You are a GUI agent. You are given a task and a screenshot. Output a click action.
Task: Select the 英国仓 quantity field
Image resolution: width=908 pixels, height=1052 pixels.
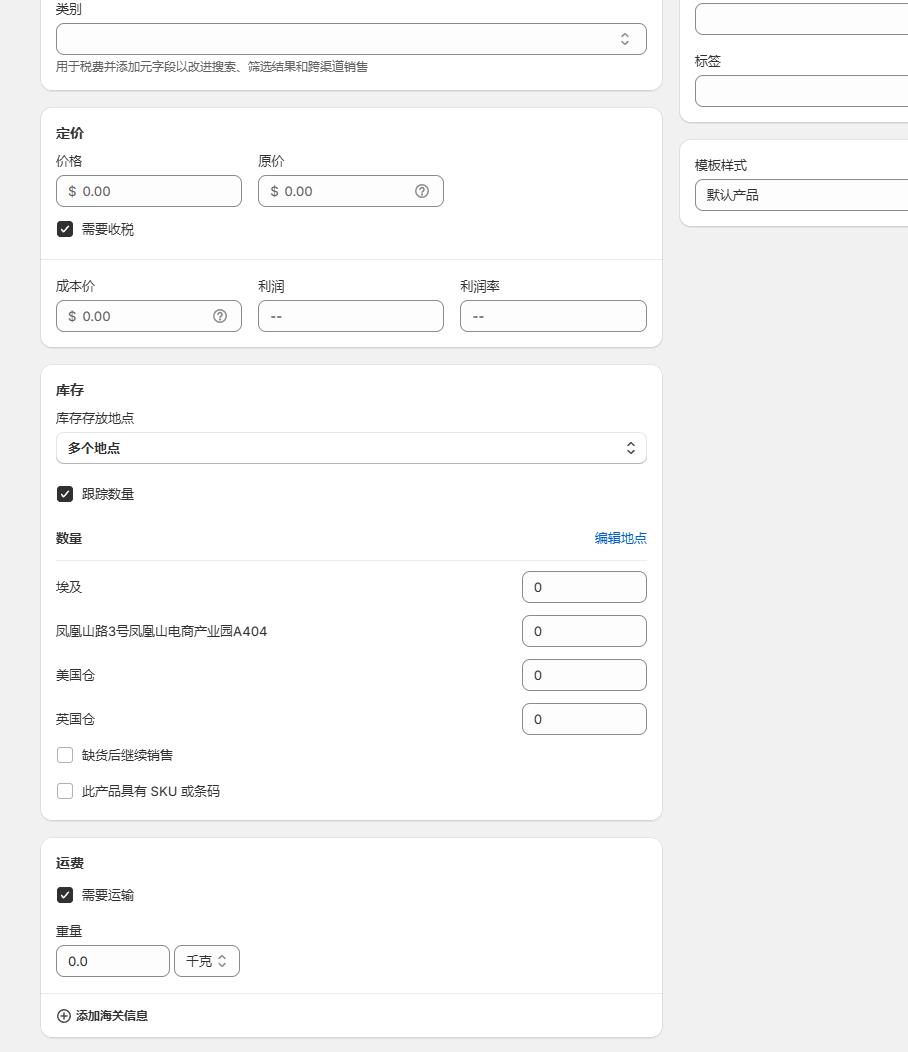click(x=584, y=719)
